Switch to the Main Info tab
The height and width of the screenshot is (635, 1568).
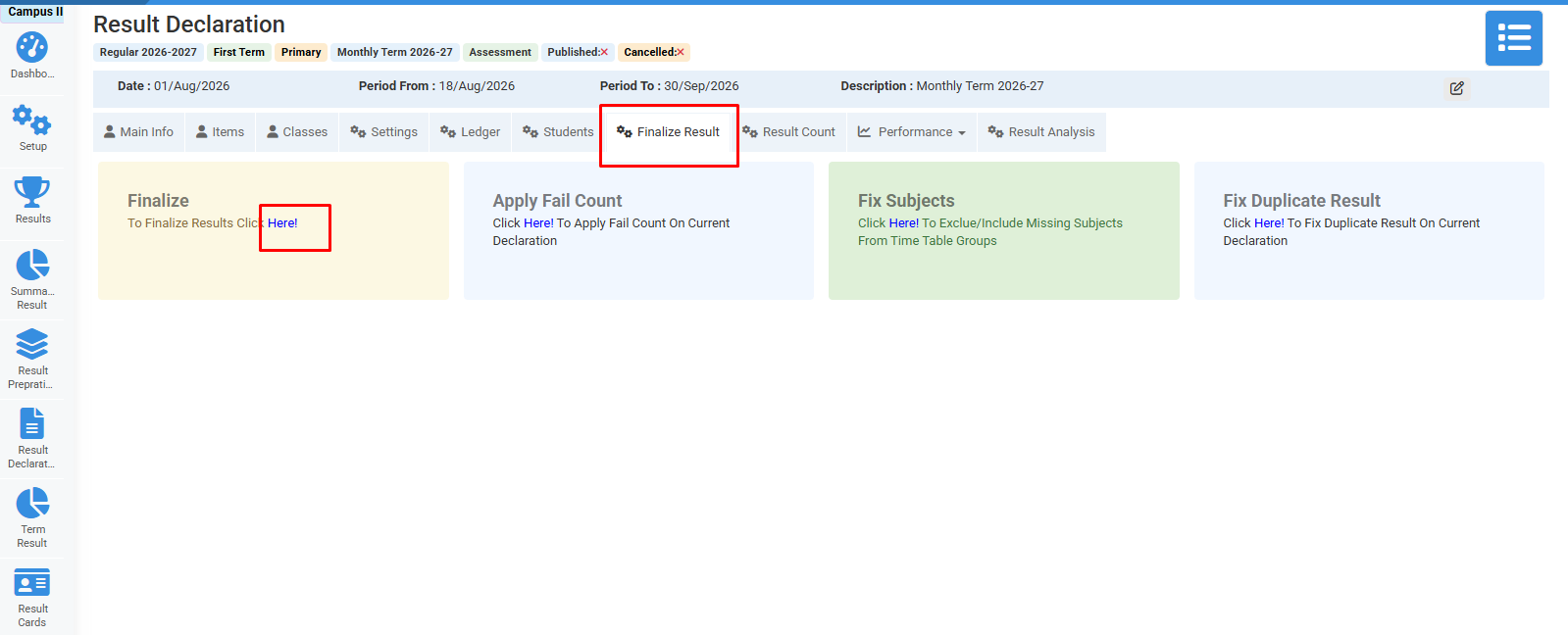coord(138,132)
